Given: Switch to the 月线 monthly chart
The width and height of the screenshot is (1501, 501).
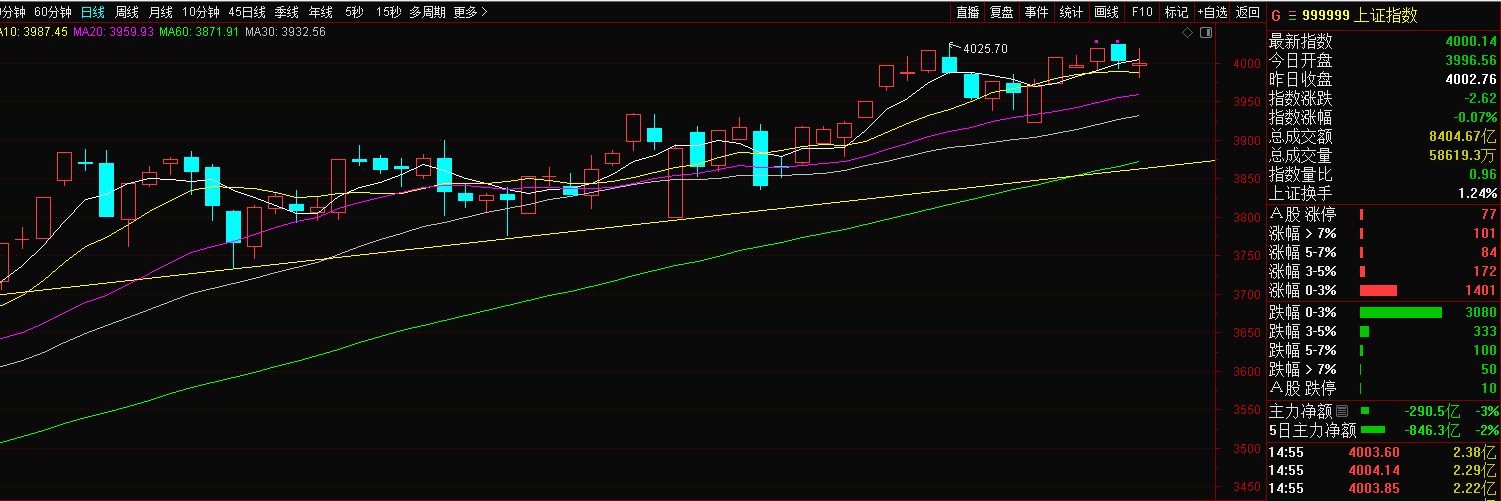Looking at the screenshot, I should [x=160, y=12].
